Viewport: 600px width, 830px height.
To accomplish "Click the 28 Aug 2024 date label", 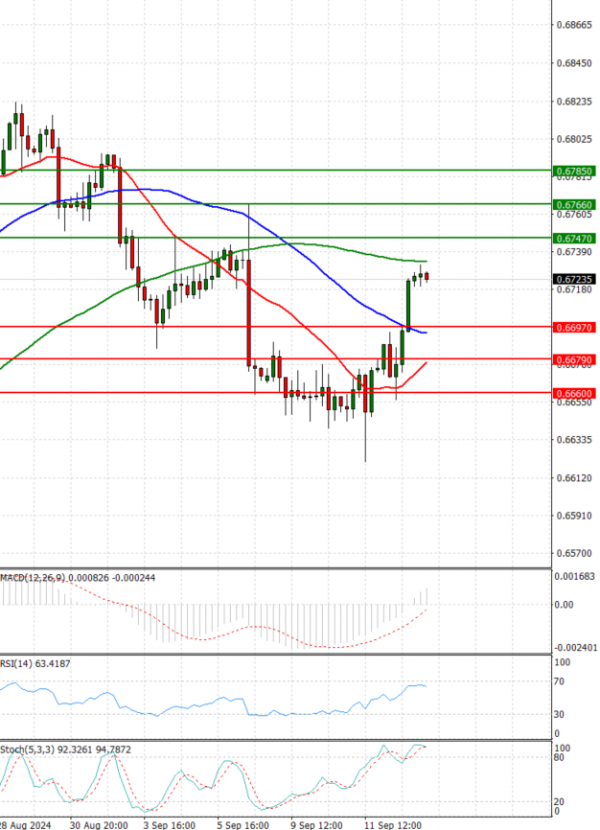I will [x=25, y=825].
